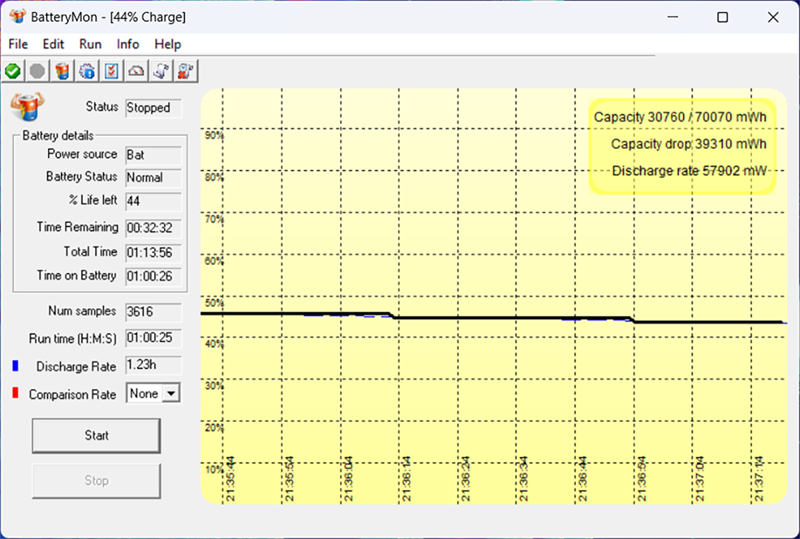Expand the Comparison Rate dropdown arrow
The height and width of the screenshot is (539, 800).
(x=171, y=394)
